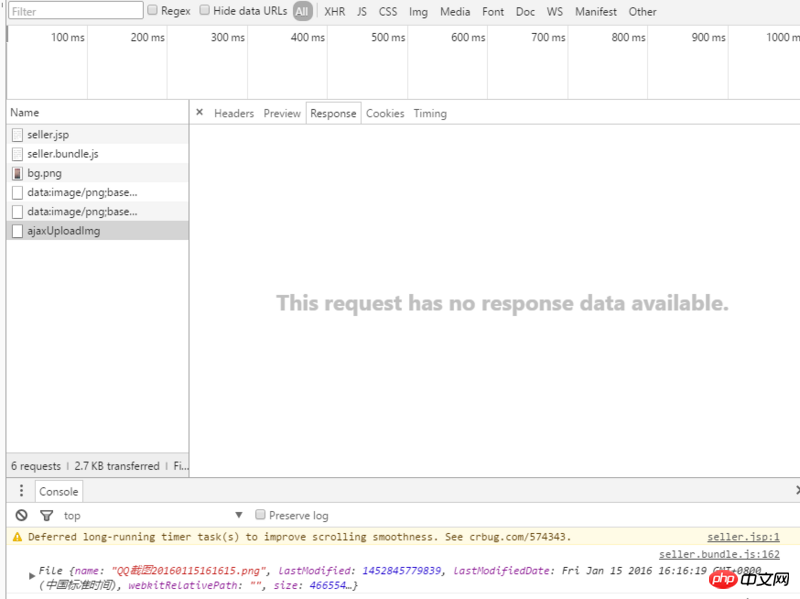Image resolution: width=800 pixels, height=599 pixels.
Task: Close the request details panel
Action: tap(199, 113)
